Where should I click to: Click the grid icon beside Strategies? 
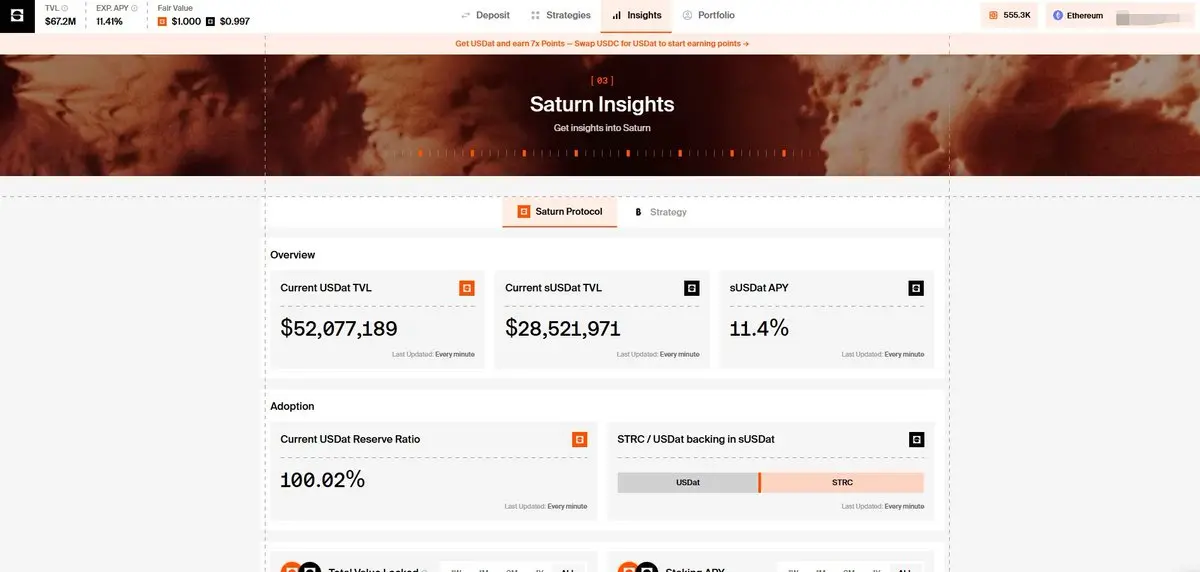[535, 16]
